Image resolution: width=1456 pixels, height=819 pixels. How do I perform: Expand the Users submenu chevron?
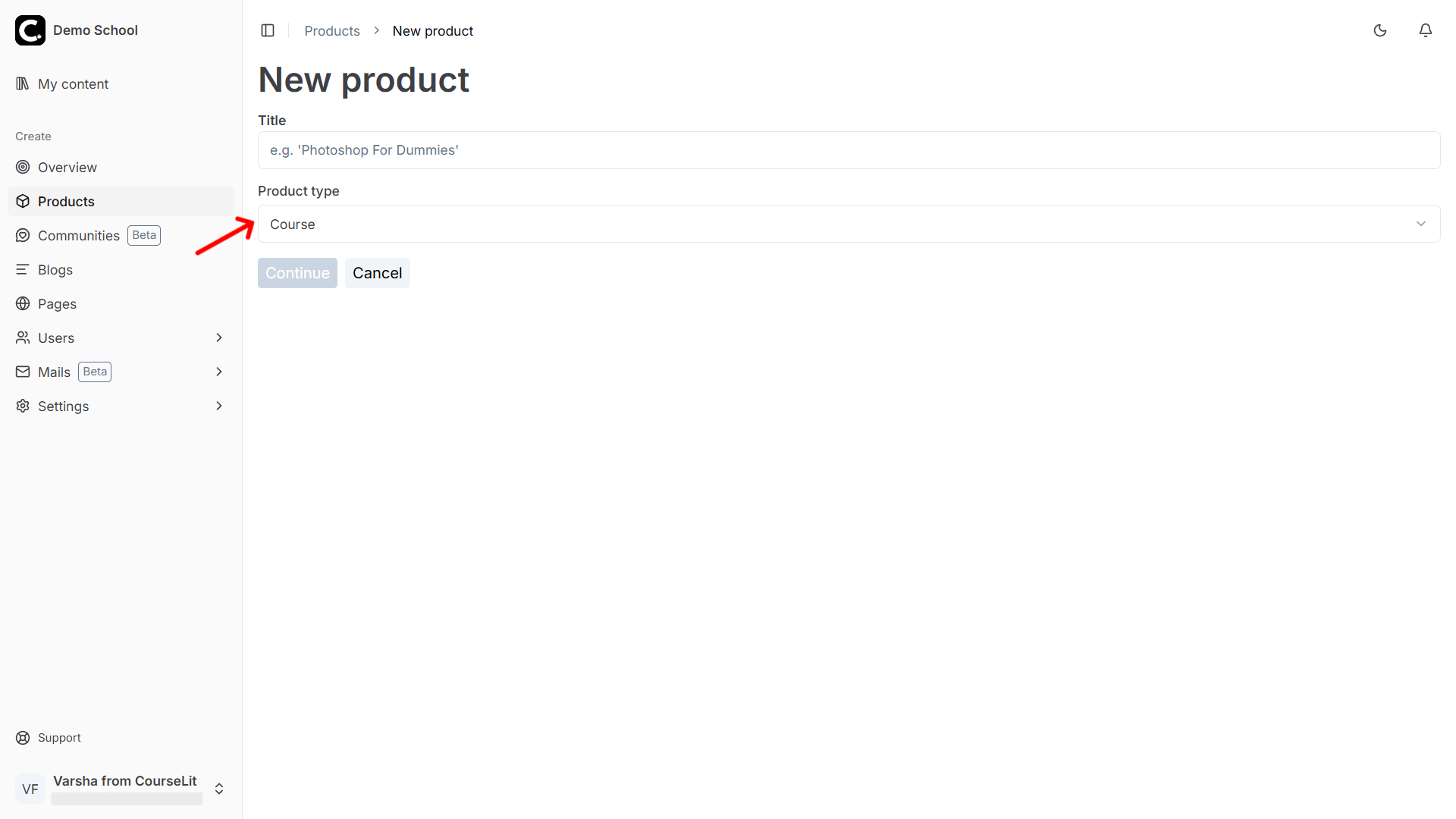(219, 338)
